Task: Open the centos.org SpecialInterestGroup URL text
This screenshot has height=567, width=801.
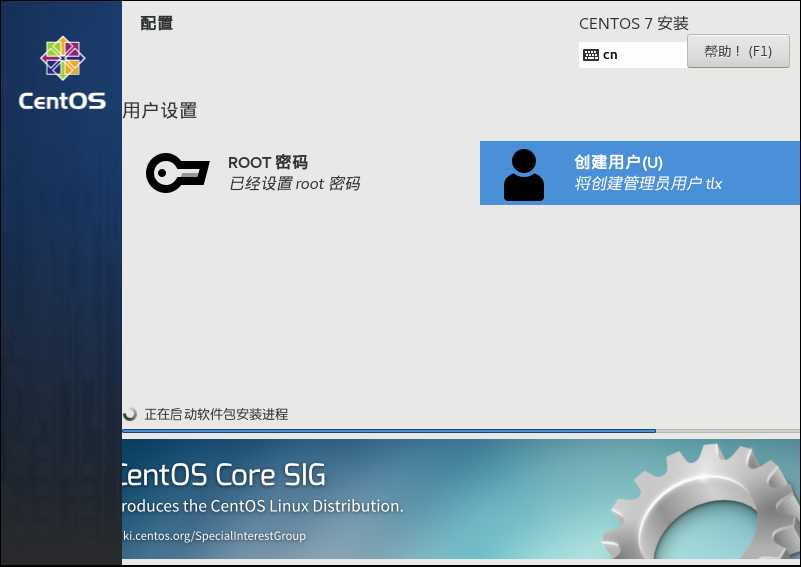Action: 214,536
